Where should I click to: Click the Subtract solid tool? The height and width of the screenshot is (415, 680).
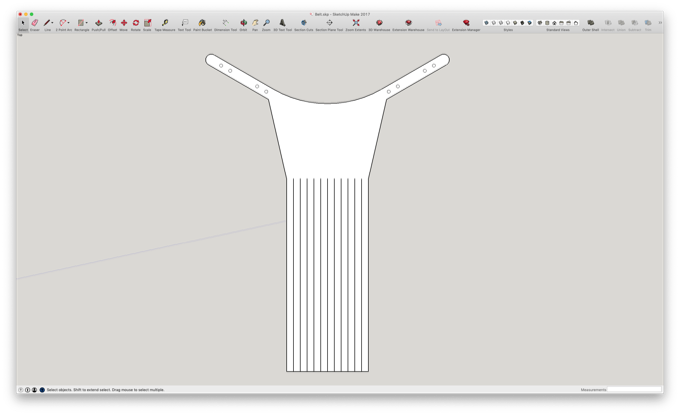pos(634,23)
